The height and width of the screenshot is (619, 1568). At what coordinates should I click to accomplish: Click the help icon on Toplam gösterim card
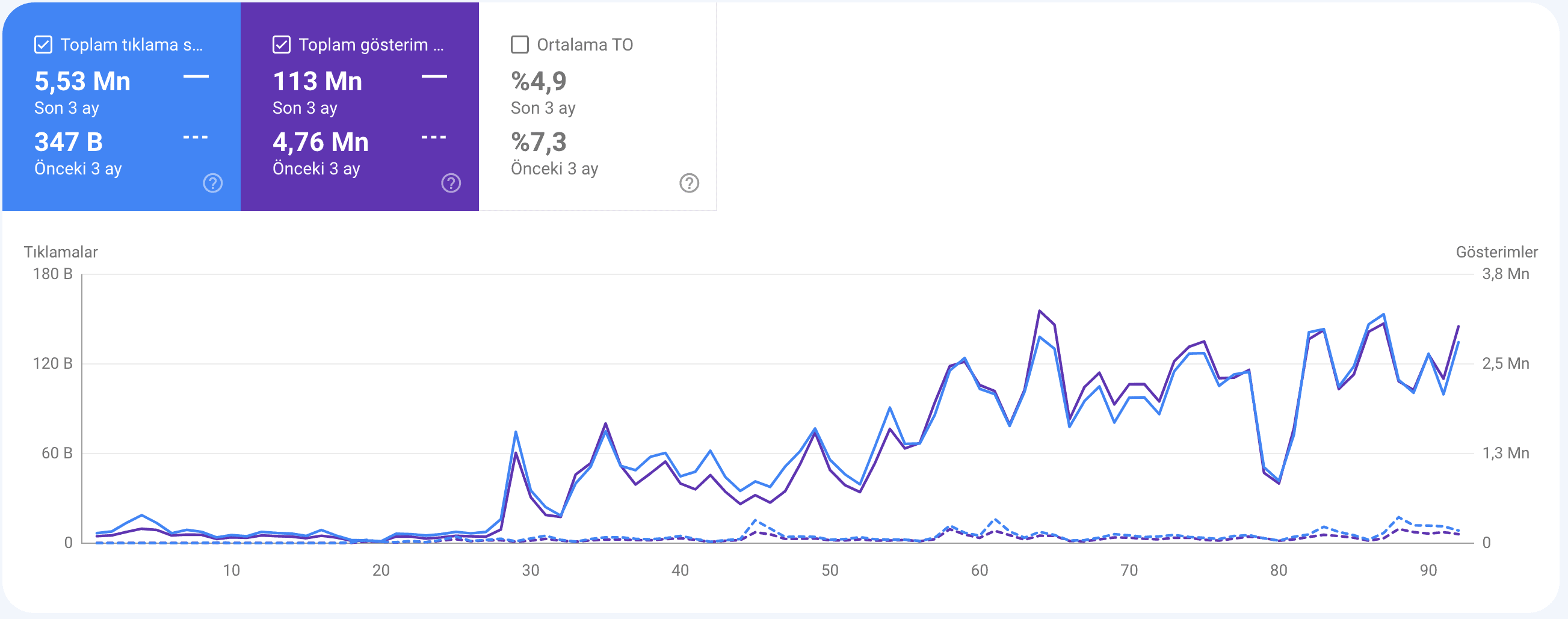pos(450,182)
